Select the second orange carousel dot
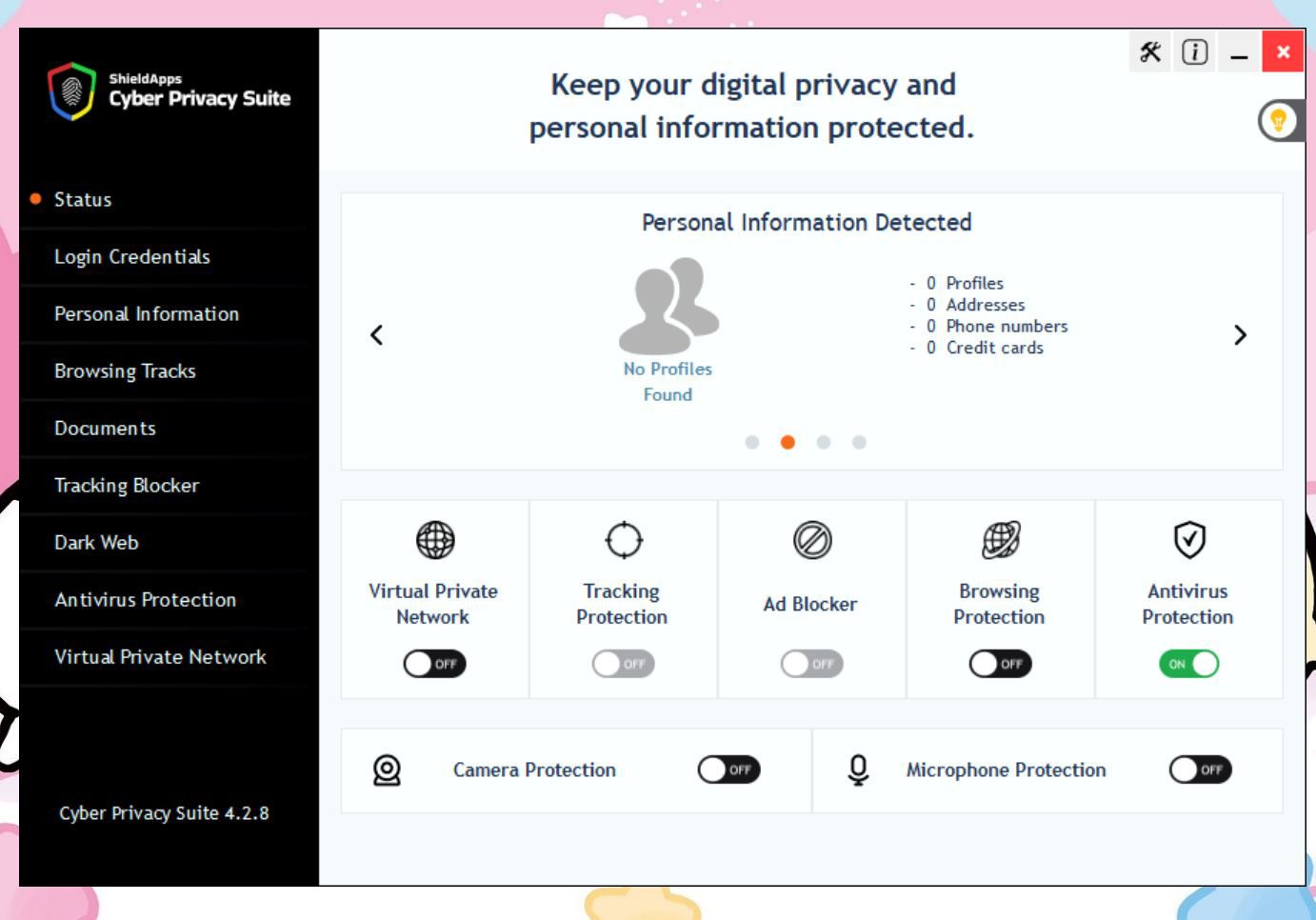Viewport: 1316px width, 920px height. click(788, 442)
